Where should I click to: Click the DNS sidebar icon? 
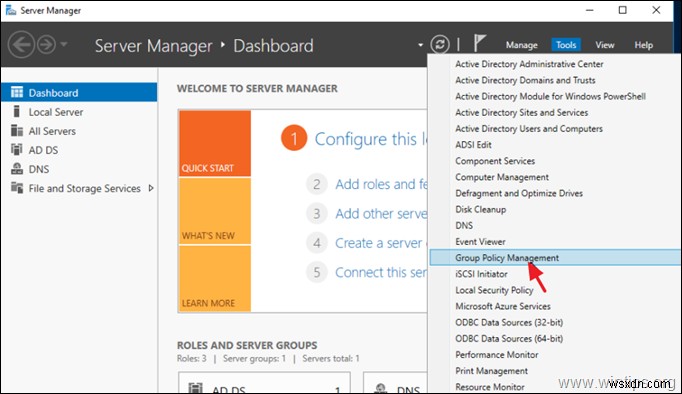tap(17, 169)
